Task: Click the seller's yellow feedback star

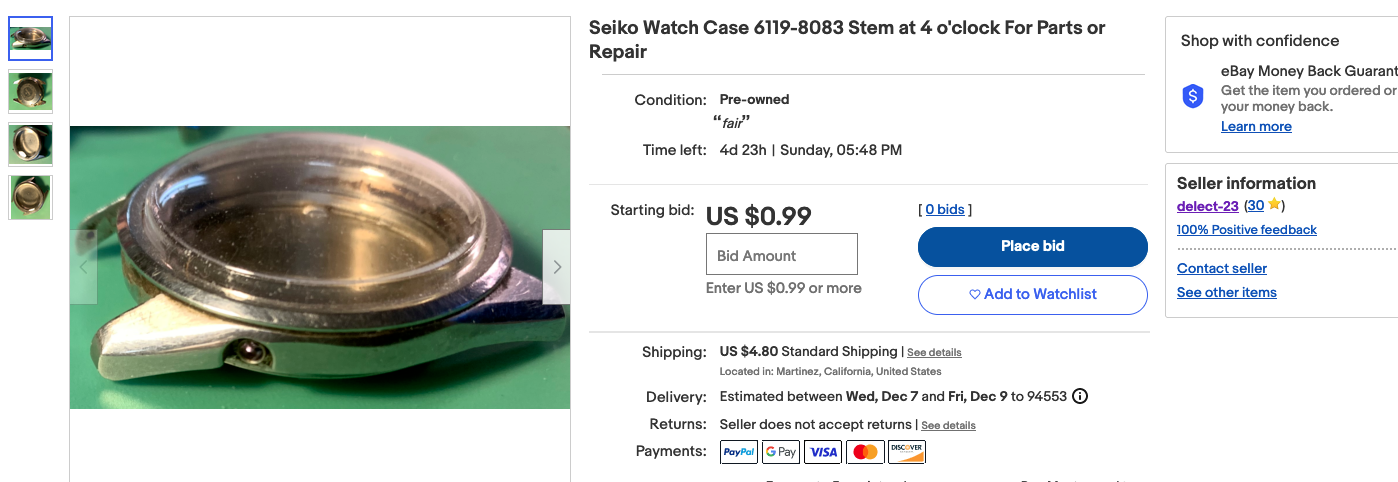Action: [1274, 205]
